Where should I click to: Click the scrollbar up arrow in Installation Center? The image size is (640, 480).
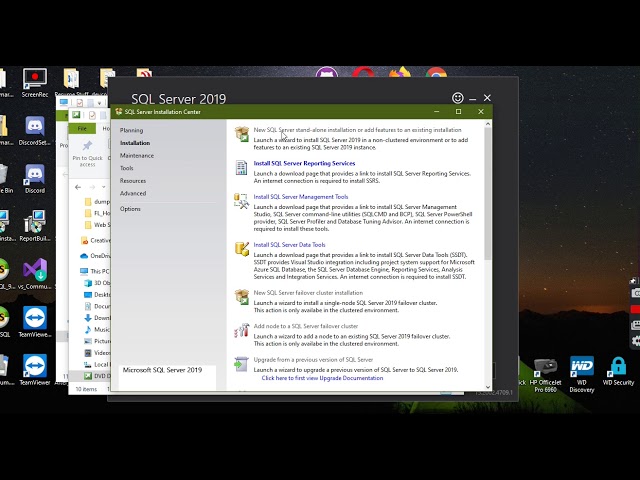point(488,124)
